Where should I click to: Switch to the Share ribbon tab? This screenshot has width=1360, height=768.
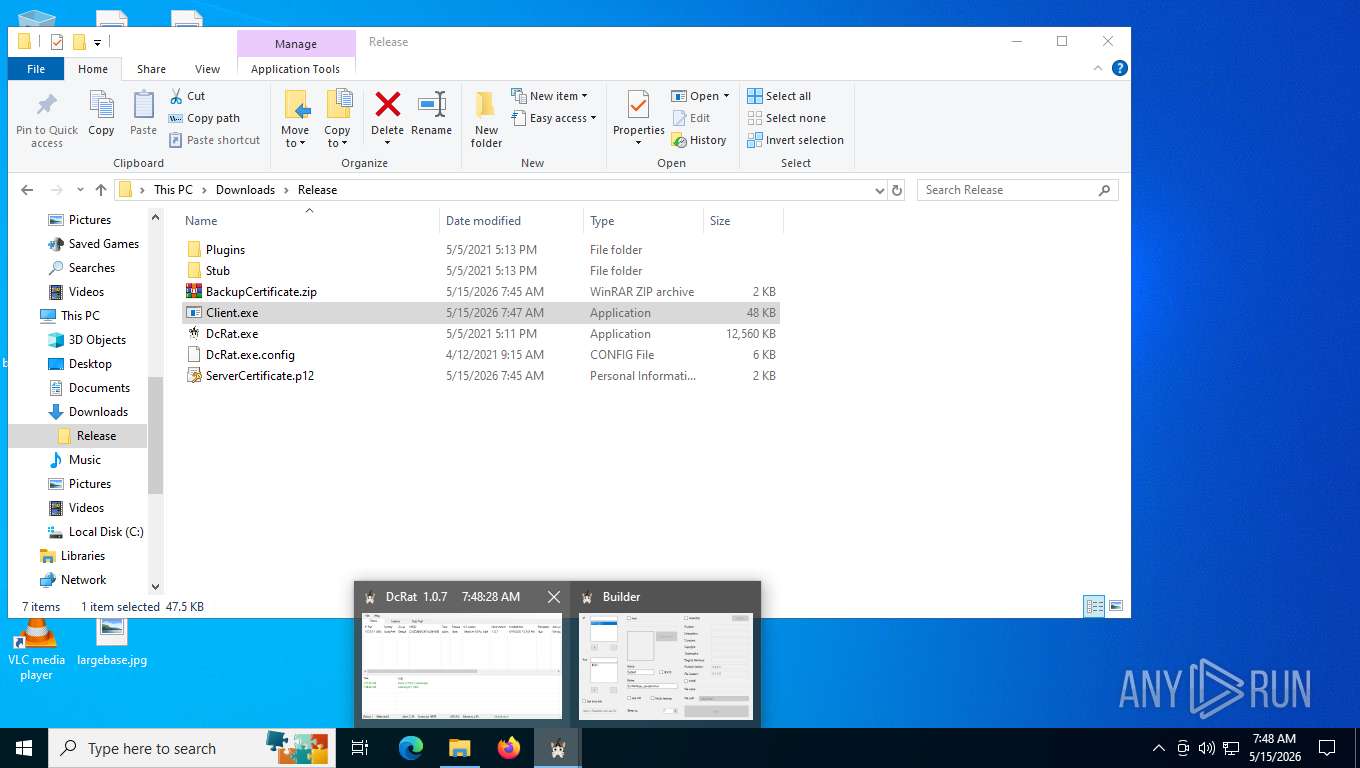click(x=152, y=69)
